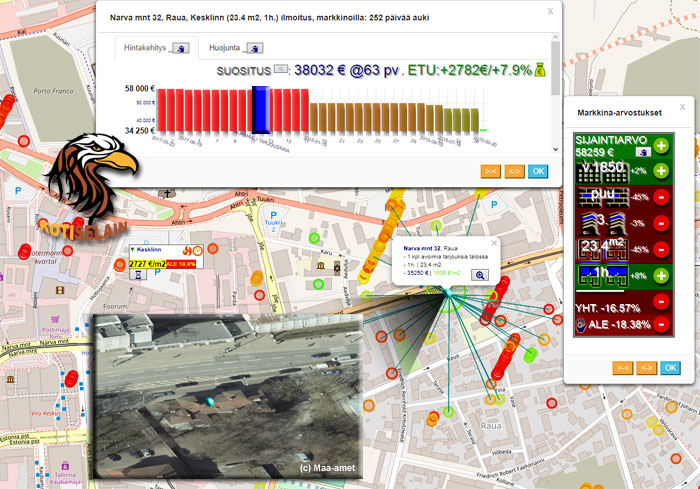Viewport: 700px width, 489px height.
Task: Click the flame icon in the Kesklinn box
Action: coord(188,251)
